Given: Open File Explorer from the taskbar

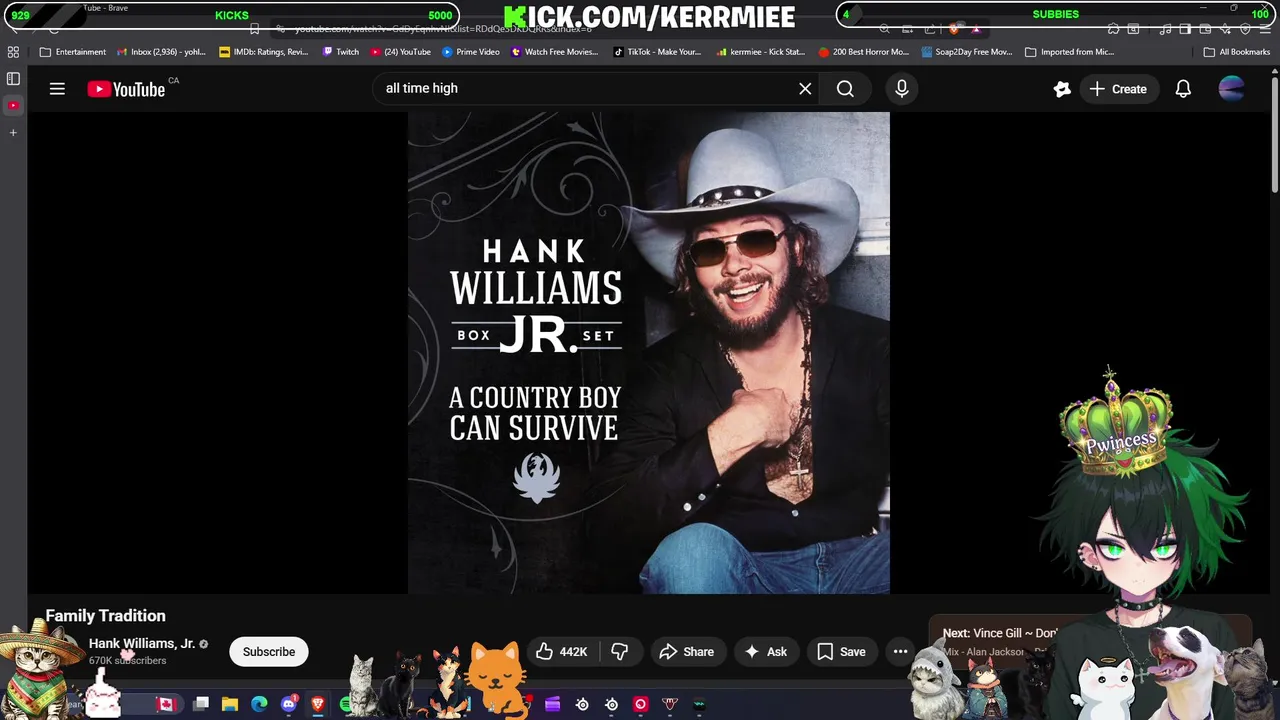Looking at the screenshot, I should [x=230, y=704].
